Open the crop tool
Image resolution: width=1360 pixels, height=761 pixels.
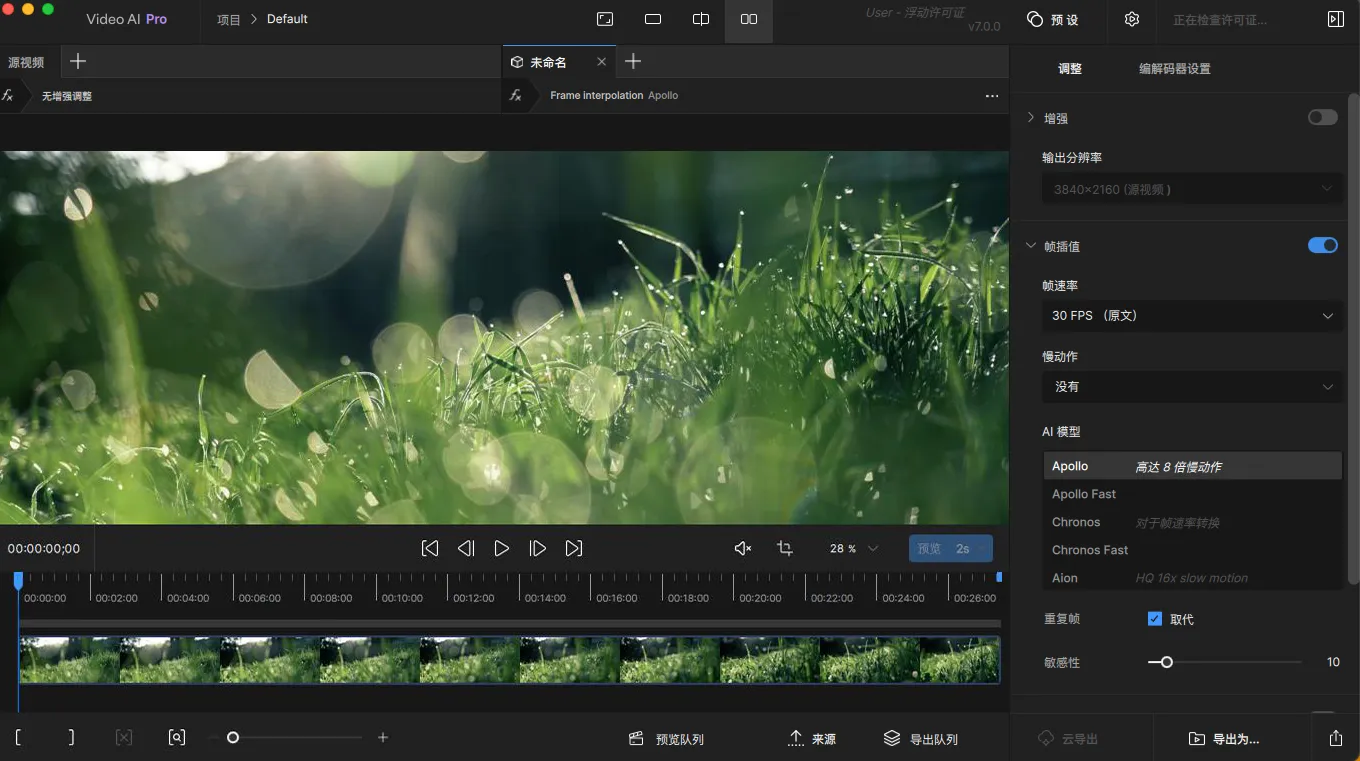coord(785,548)
